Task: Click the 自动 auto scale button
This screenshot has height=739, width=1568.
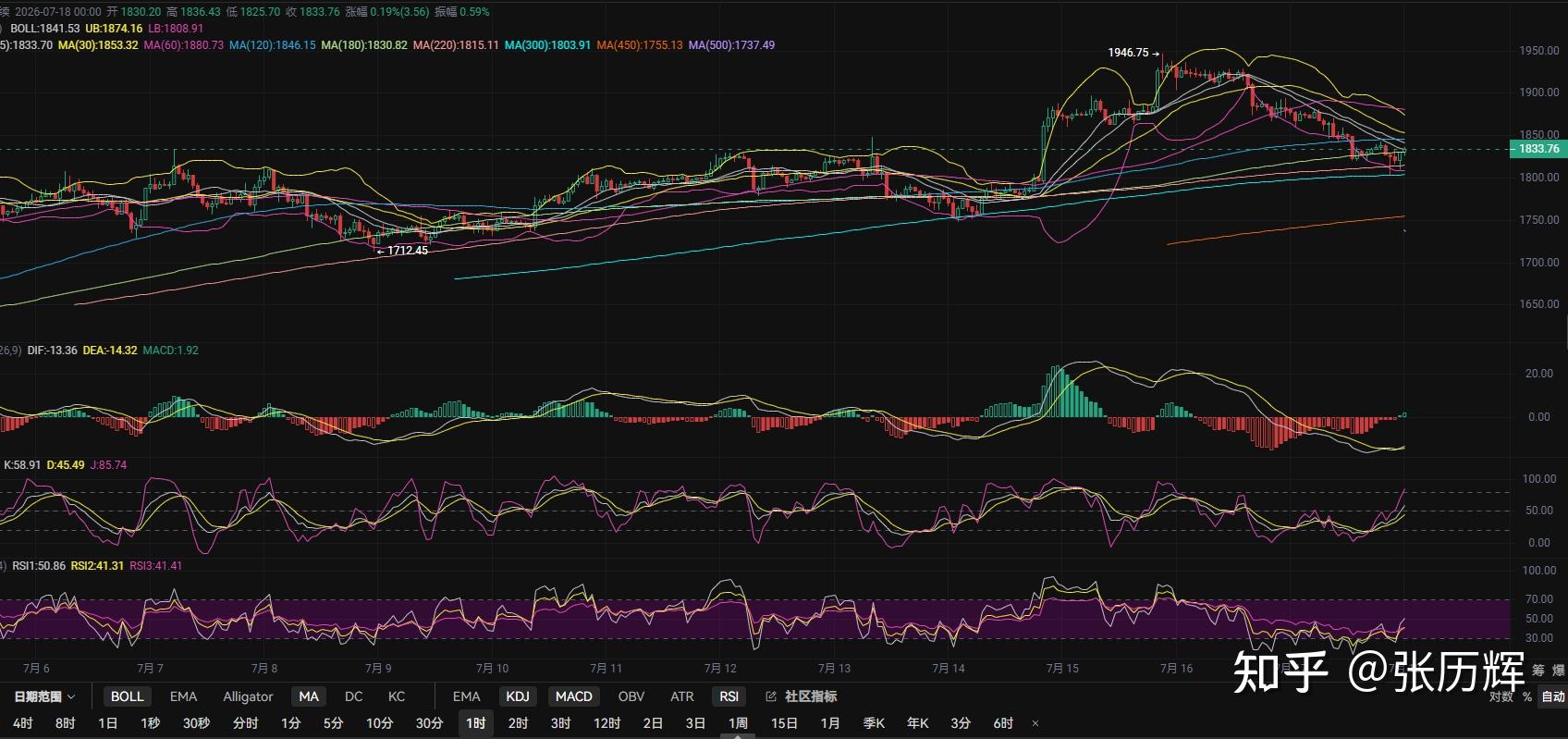Action: point(1553,696)
